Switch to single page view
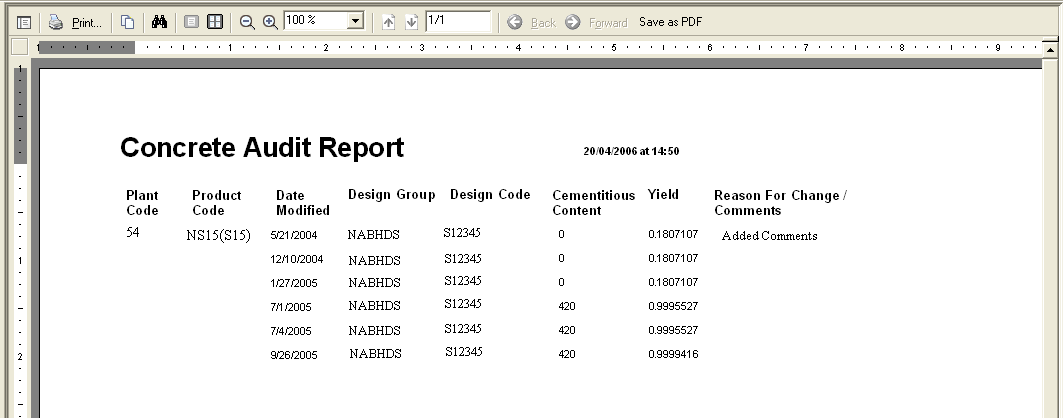 pyautogui.click(x=192, y=21)
